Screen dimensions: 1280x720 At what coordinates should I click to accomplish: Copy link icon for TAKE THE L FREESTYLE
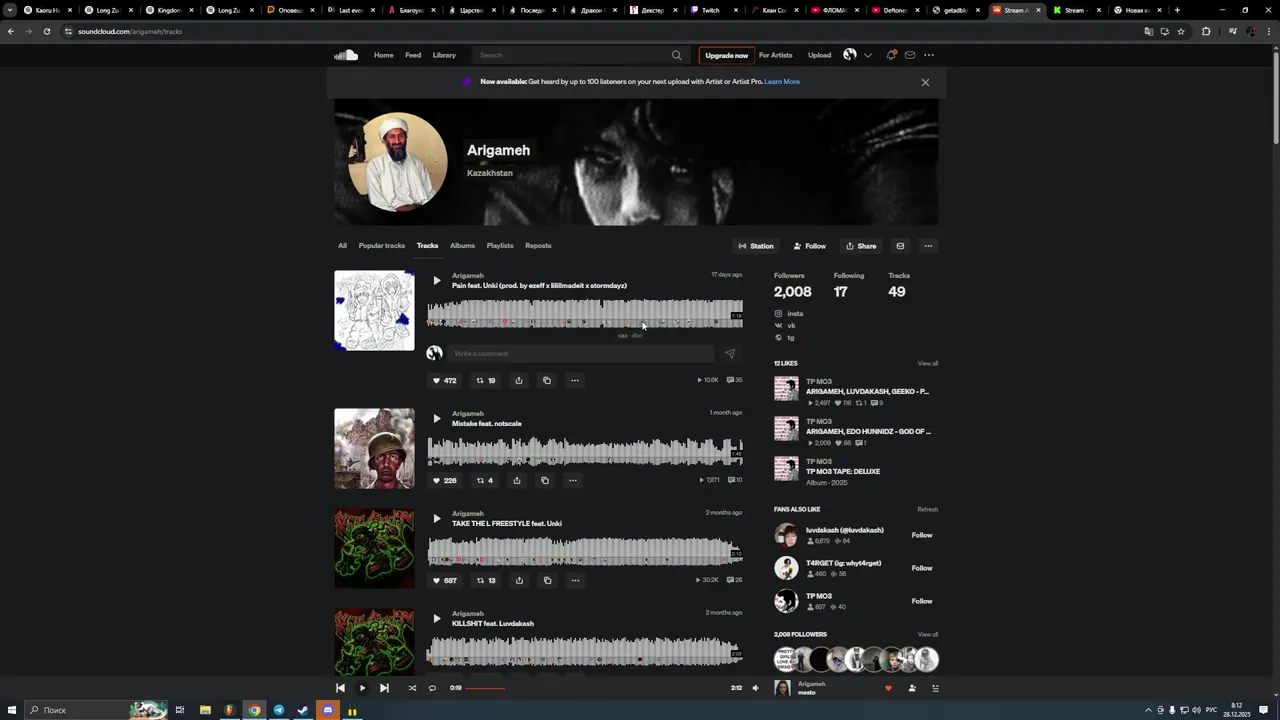coord(547,580)
